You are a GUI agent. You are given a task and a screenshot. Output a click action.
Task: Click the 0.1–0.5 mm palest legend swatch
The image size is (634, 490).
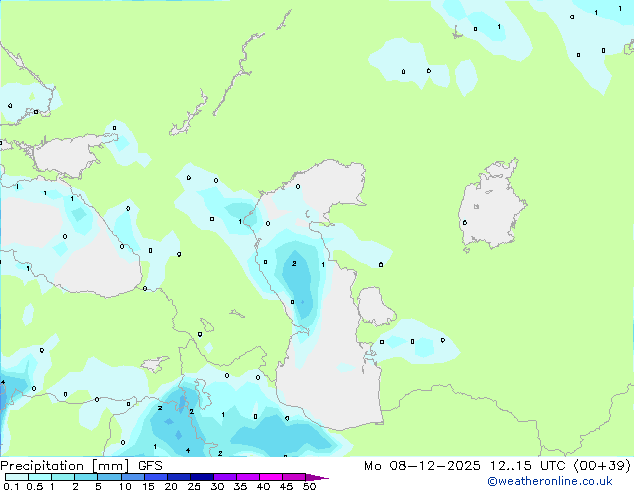[17, 477]
